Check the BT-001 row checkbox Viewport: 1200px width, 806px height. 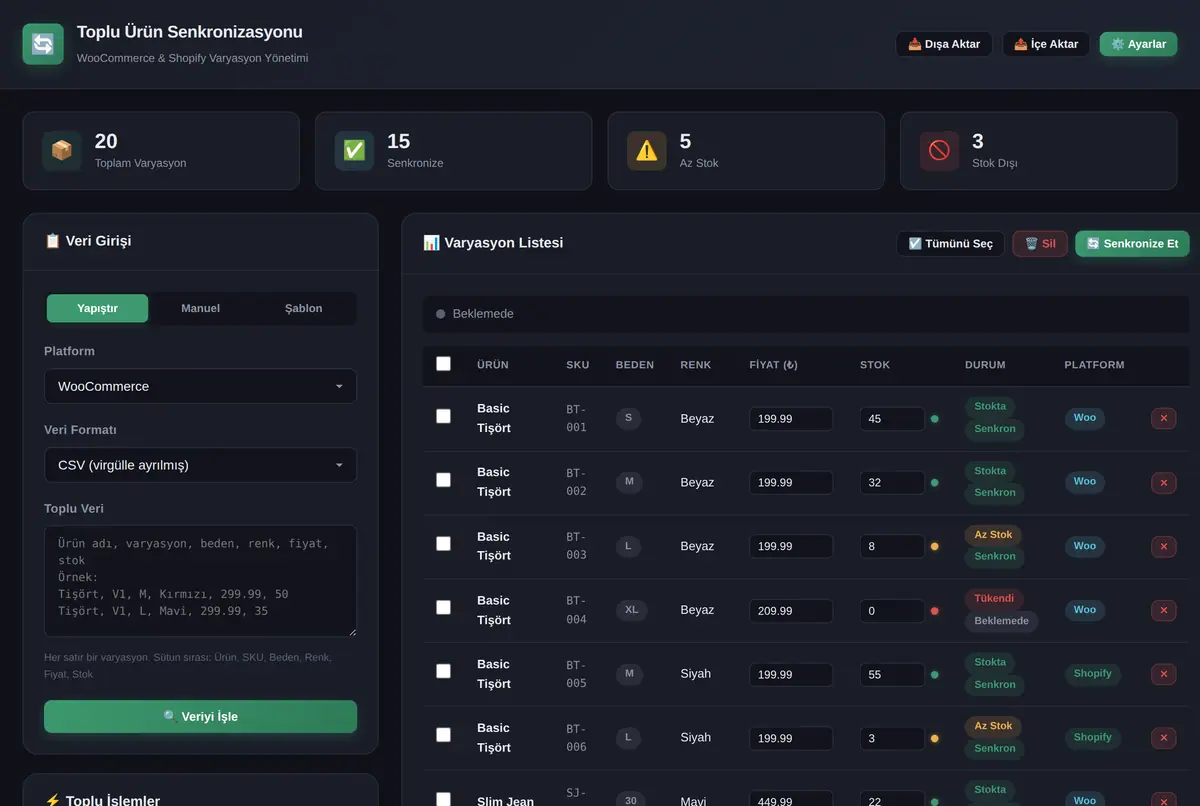[444, 416]
